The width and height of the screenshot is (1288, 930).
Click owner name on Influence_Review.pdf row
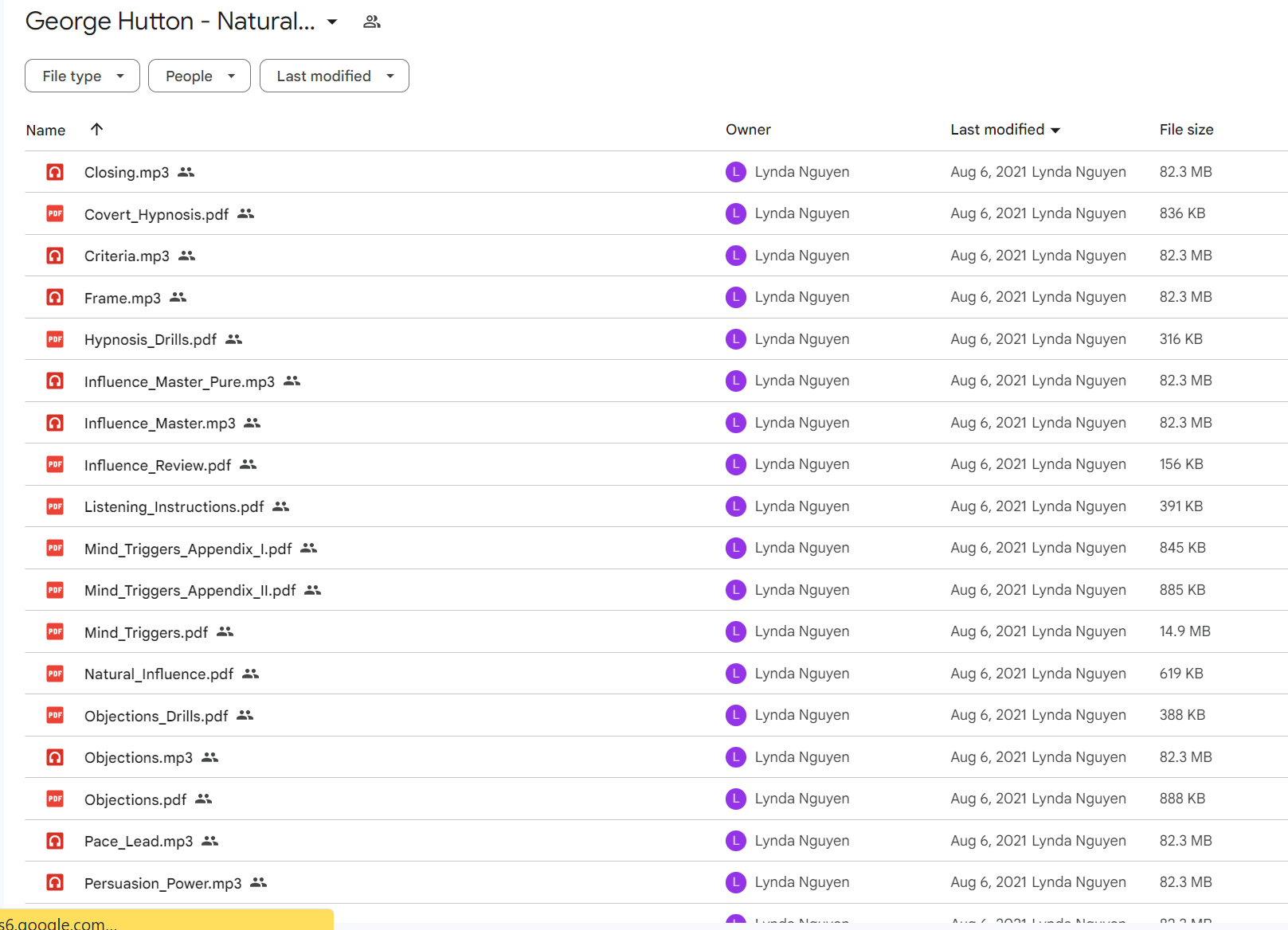click(x=802, y=464)
